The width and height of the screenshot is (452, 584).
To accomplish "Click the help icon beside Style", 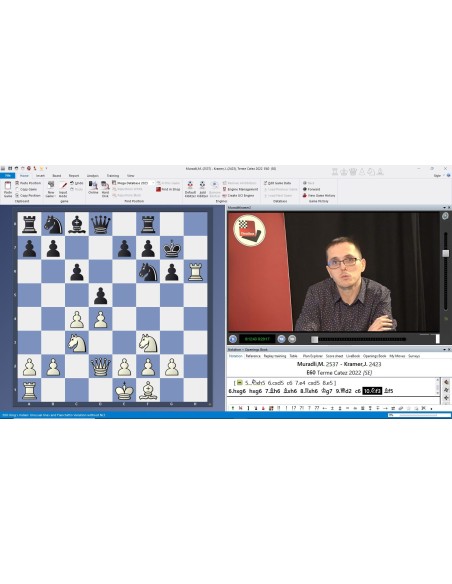I will (x=448, y=175).
